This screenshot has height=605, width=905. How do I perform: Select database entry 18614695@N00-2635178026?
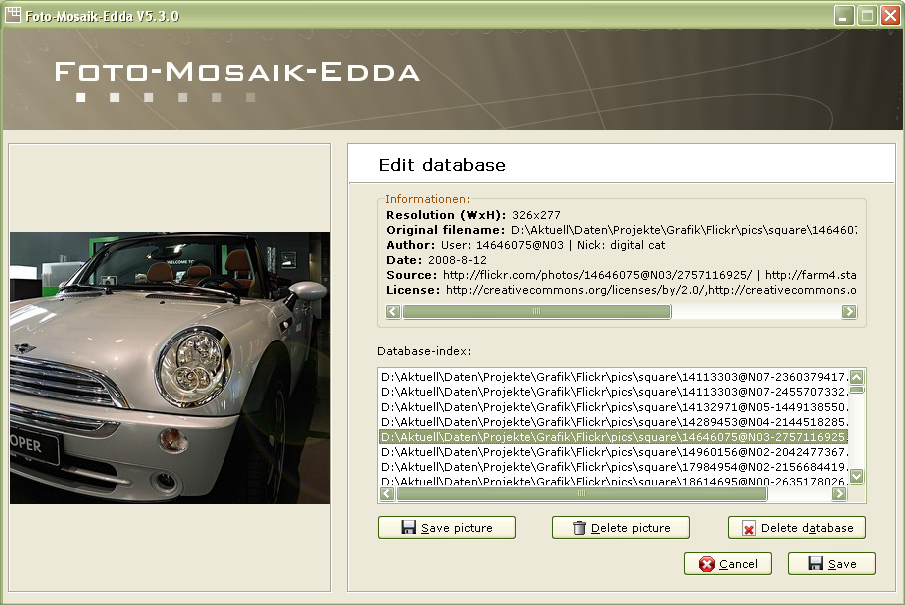(x=614, y=481)
